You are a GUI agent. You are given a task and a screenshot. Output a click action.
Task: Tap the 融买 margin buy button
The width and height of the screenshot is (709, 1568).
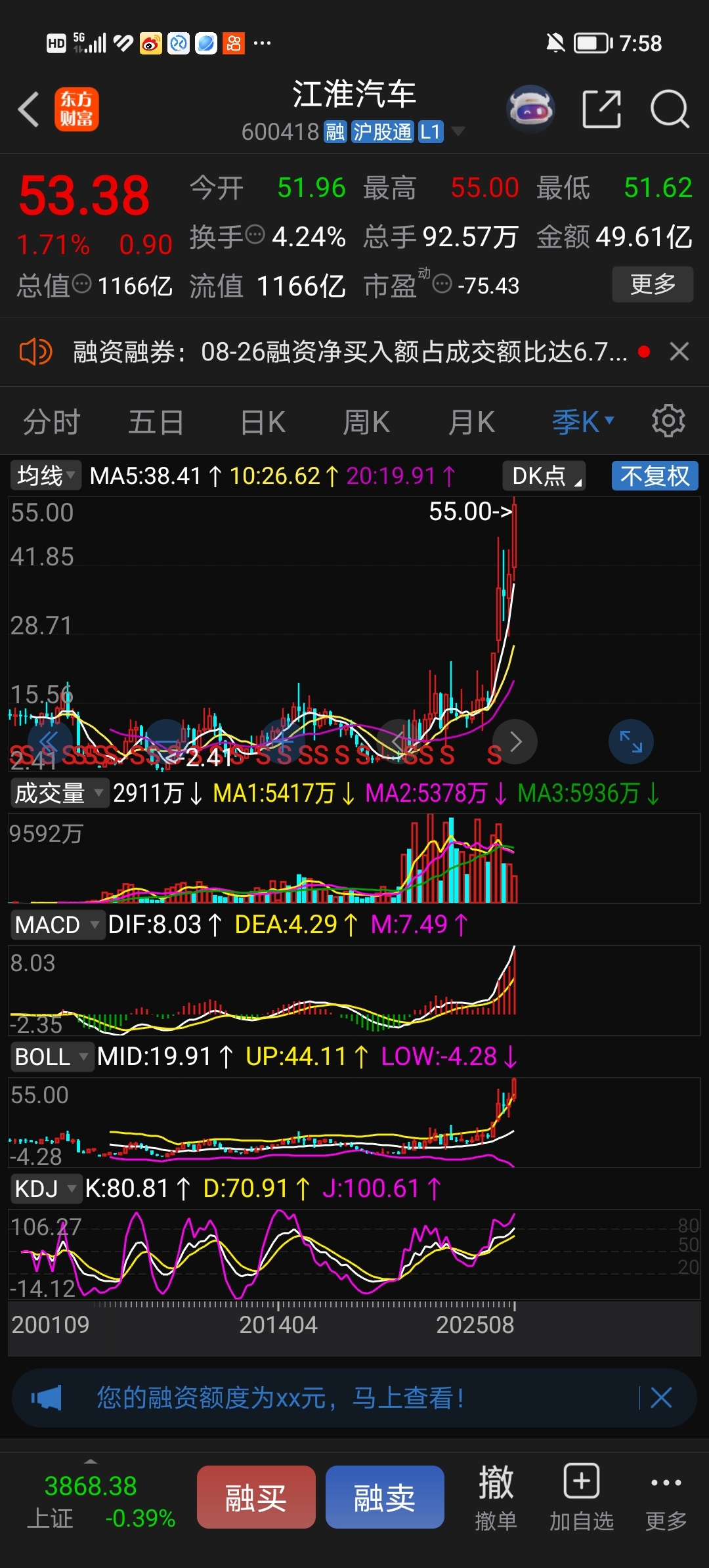tap(256, 1497)
